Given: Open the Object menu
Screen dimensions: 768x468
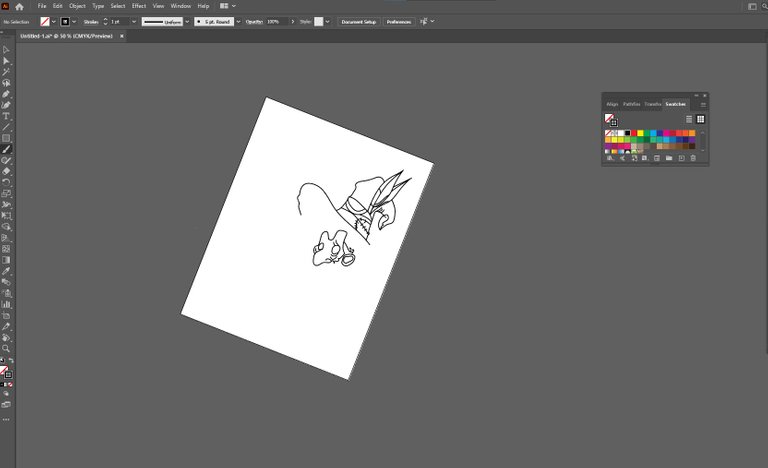Looking at the screenshot, I should (77, 6).
